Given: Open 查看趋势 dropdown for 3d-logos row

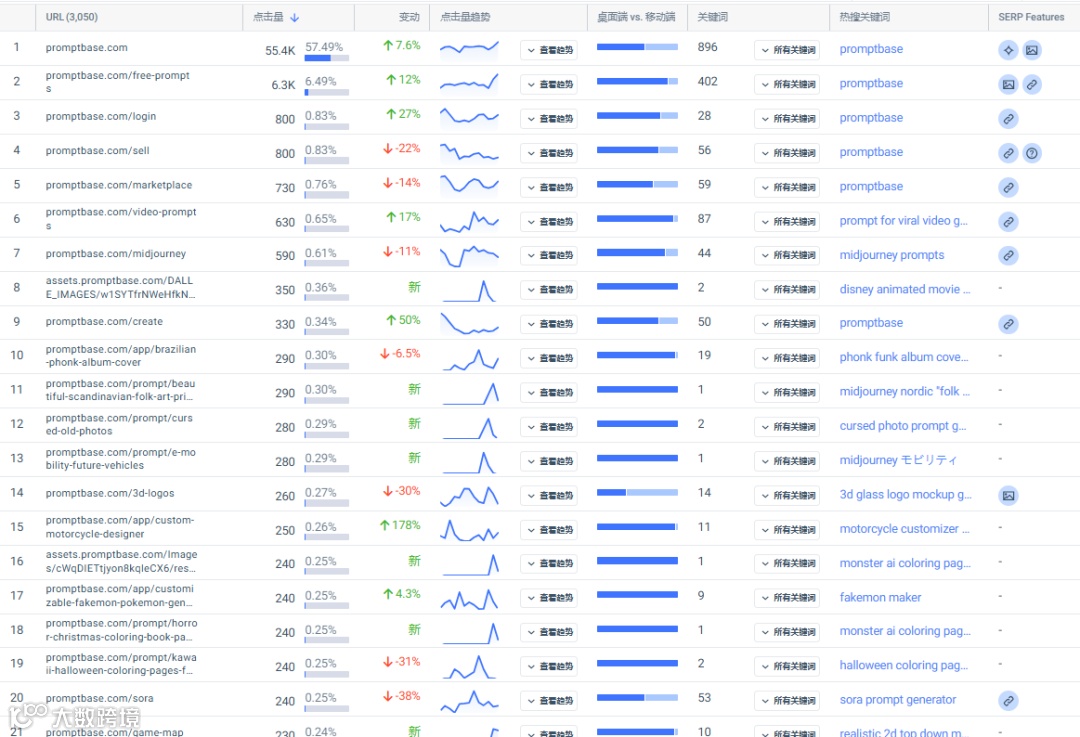Looking at the screenshot, I should coord(549,495).
